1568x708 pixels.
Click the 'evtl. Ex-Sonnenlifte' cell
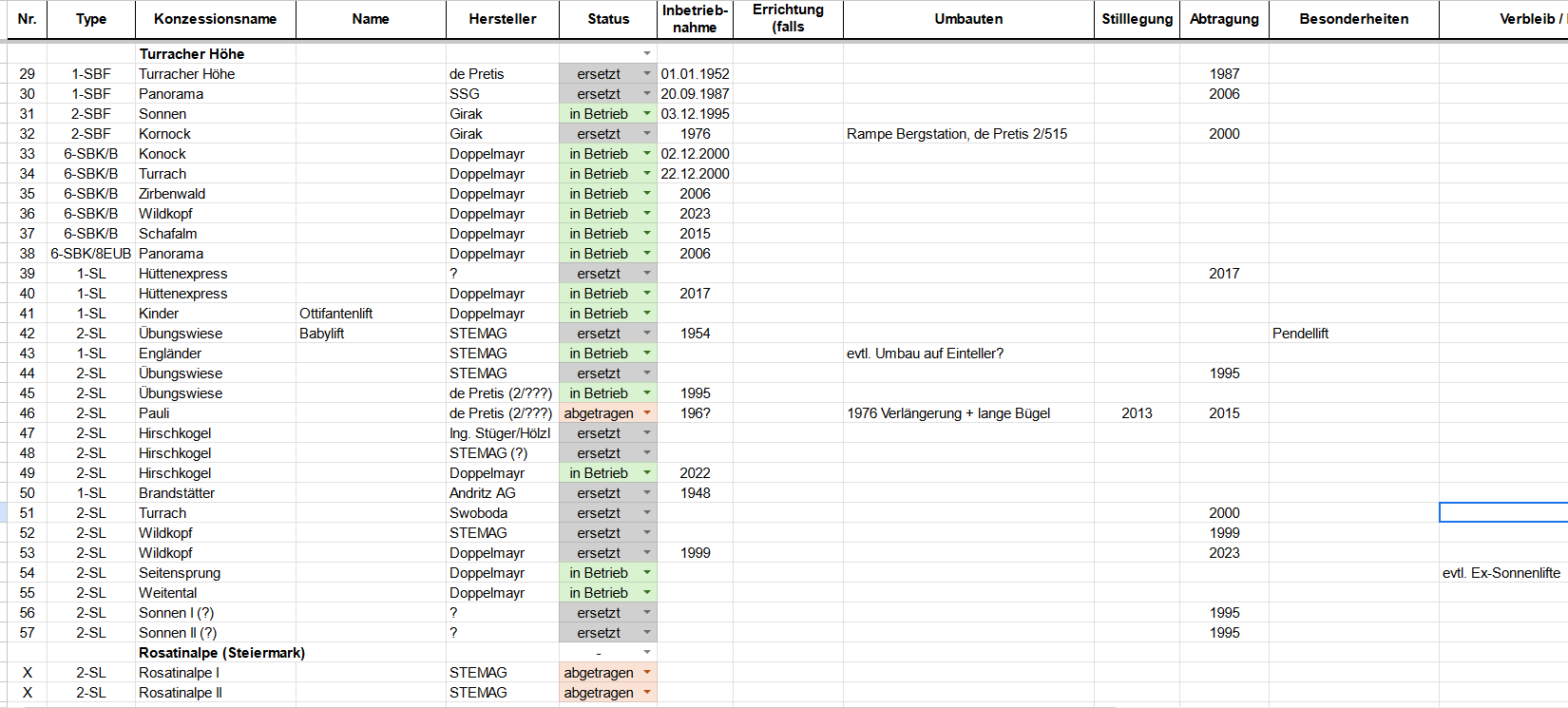point(1501,573)
